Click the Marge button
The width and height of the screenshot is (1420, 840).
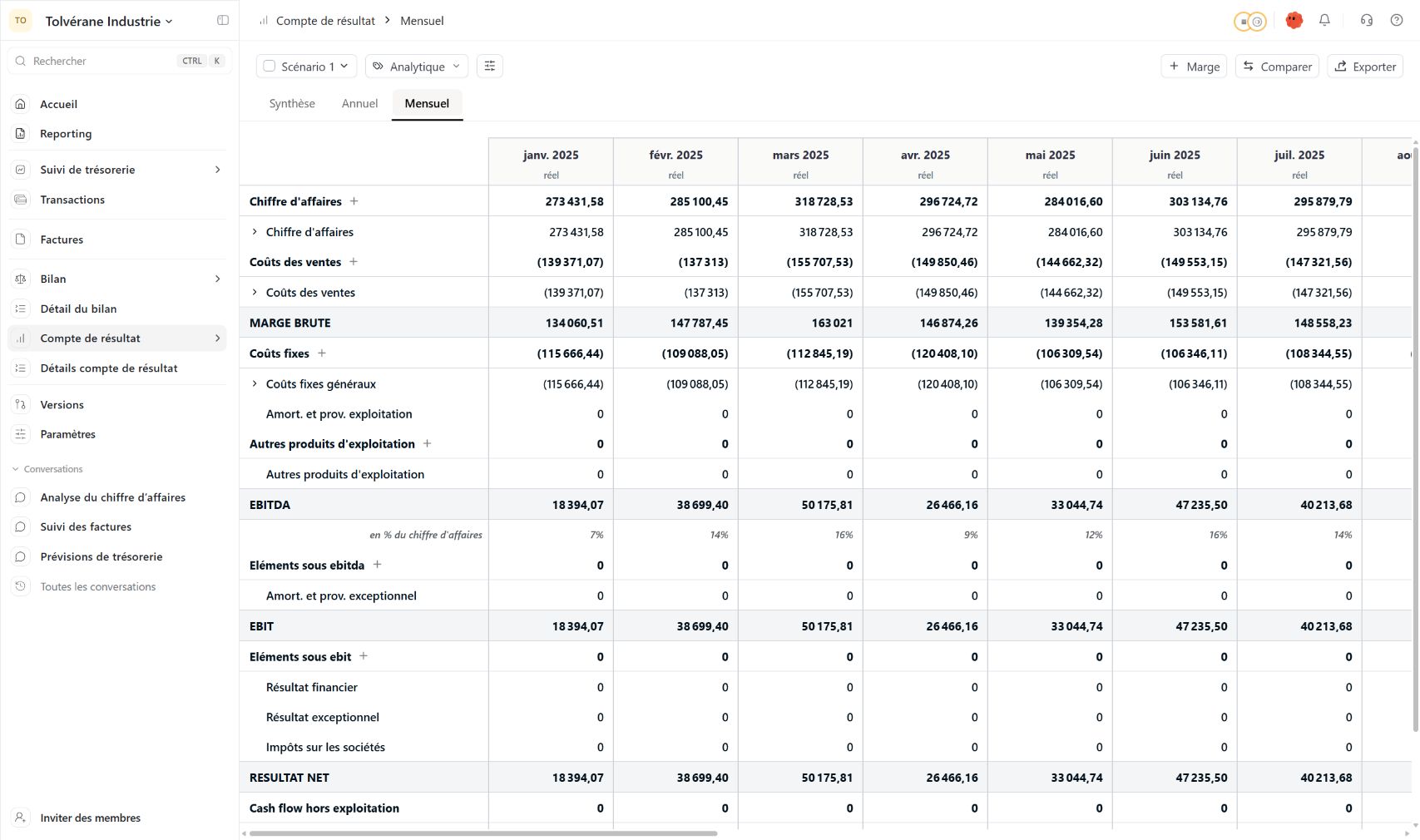pyautogui.click(x=1194, y=67)
